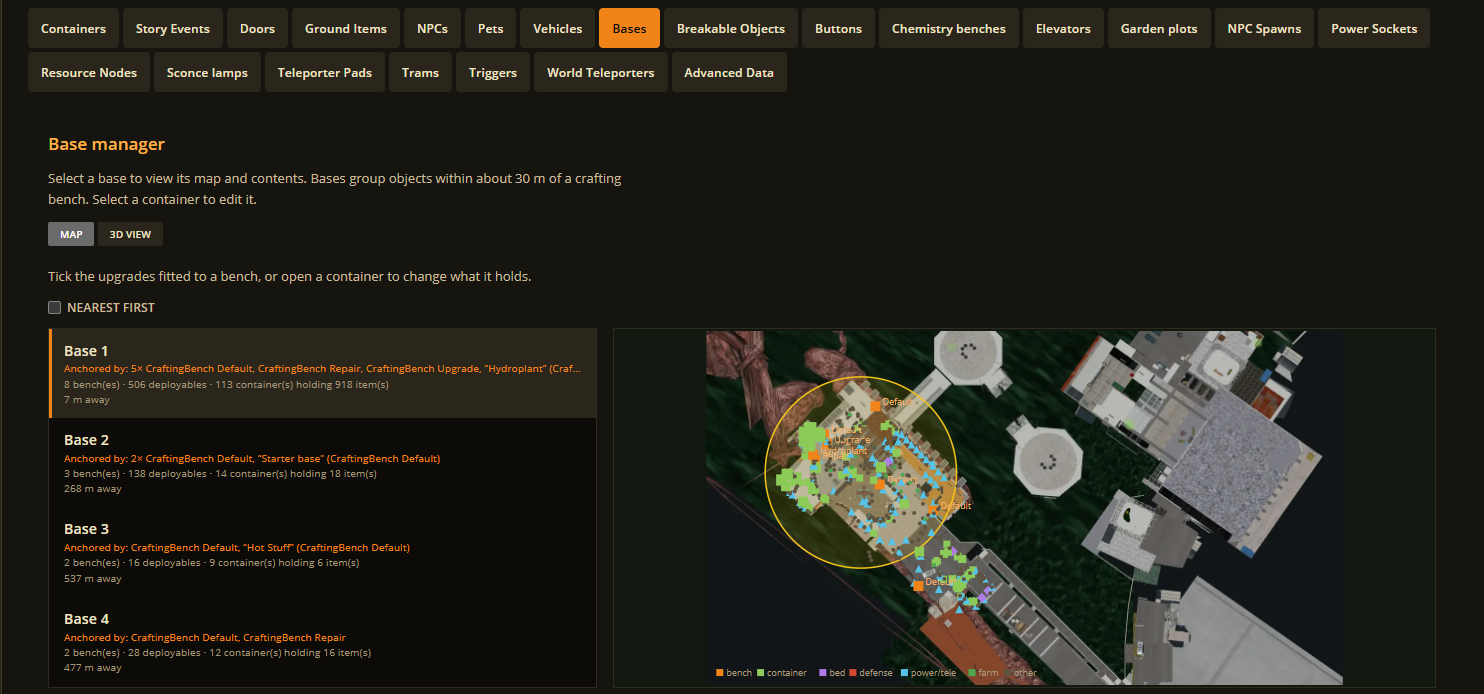Image resolution: width=1484 pixels, height=694 pixels.
Task: Select Base 1 in the base list
Action: [x=322, y=374]
